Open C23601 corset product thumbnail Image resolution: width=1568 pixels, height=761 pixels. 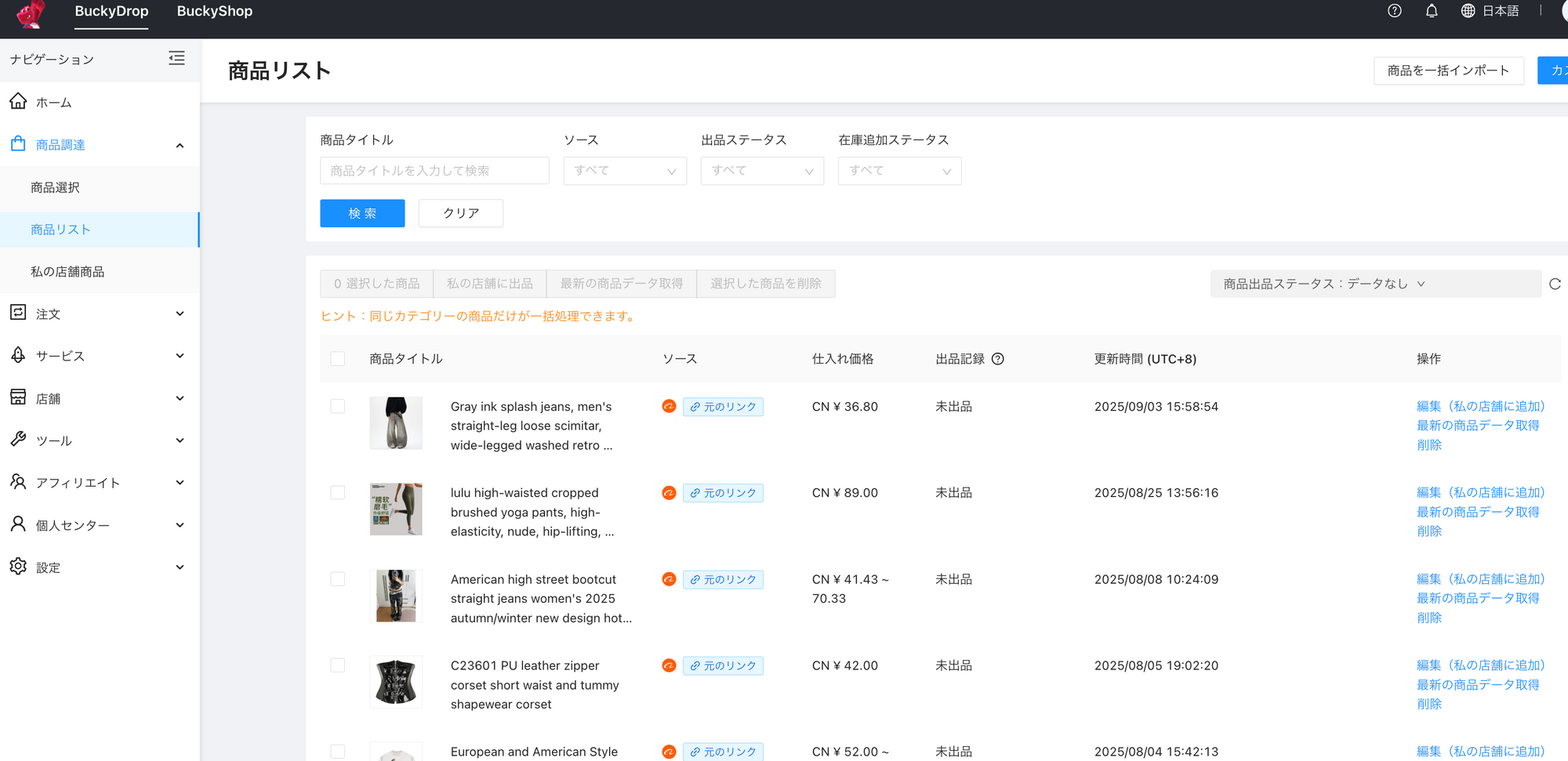click(x=396, y=682)
